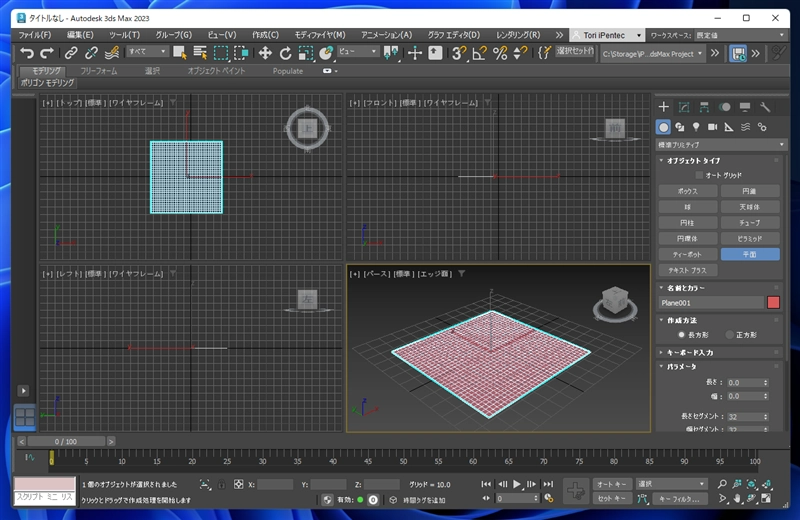The image size is (800, 520).
Task: Select the 正方形 radio button
Action: tap(729, 335)
